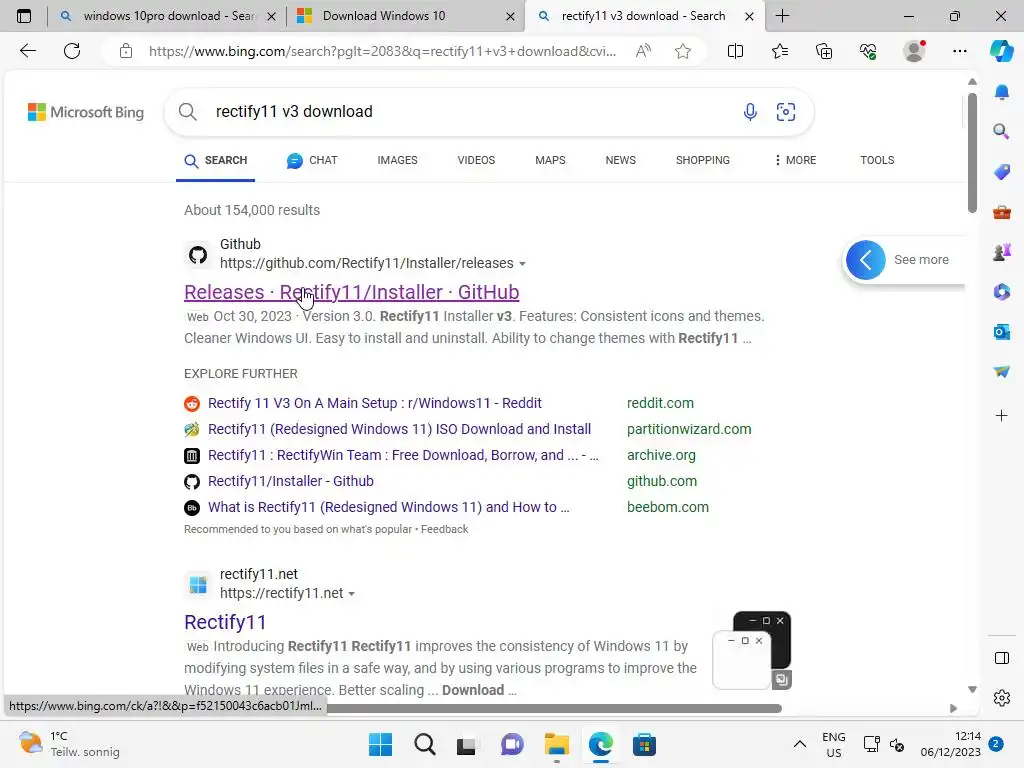Screen dimensions: 1024x768
Task: Open RectifyWin Team archive.org link
Action: [x=402, y=455]
